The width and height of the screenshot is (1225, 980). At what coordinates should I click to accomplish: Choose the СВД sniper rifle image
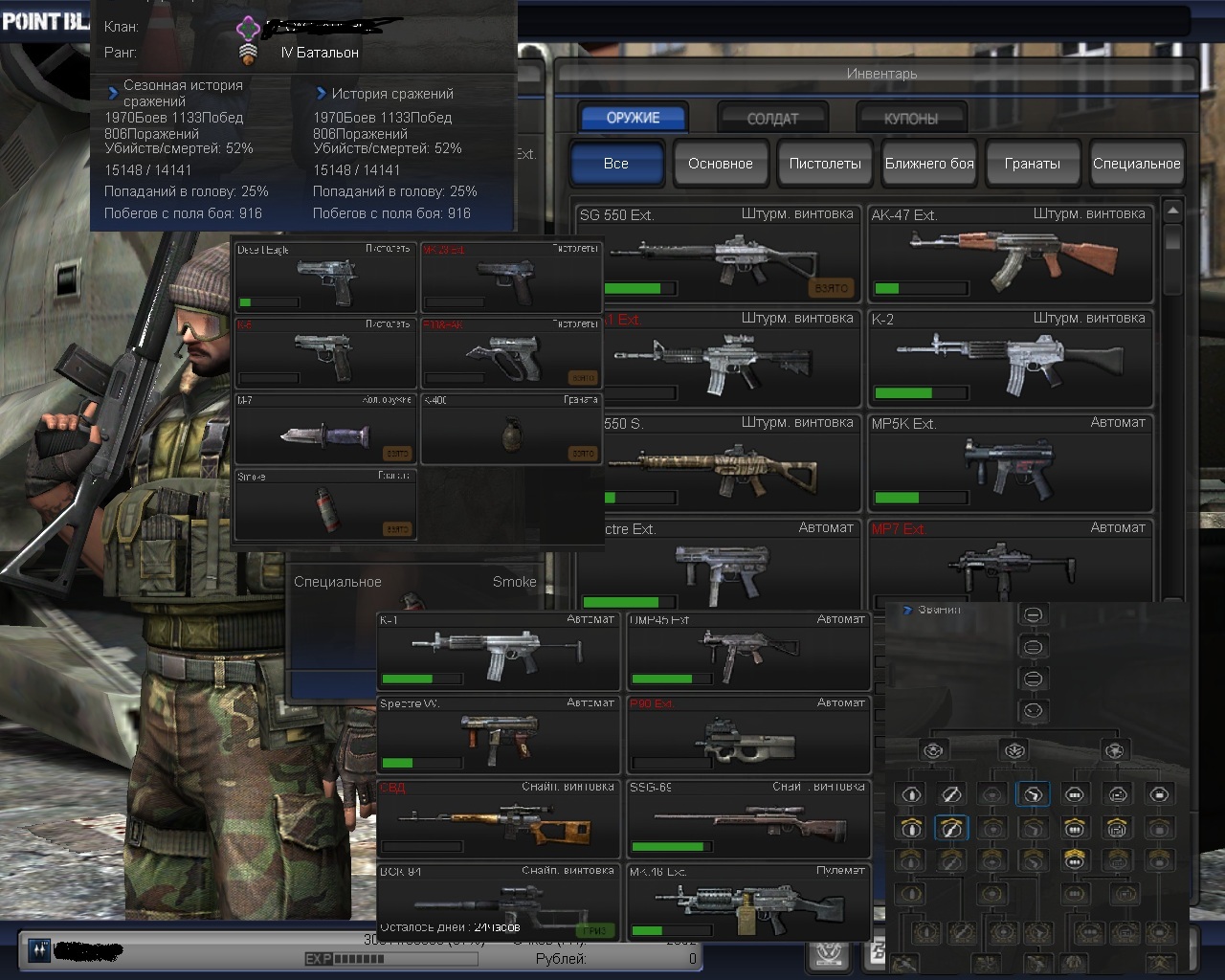pyautogui.click(x=496, y=824)
